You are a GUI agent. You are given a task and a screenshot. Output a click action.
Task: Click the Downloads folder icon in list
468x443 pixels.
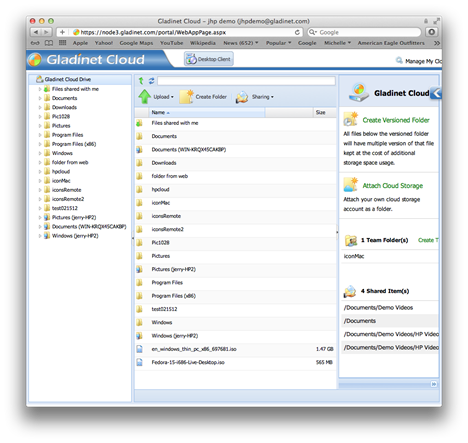click(139, 163)
